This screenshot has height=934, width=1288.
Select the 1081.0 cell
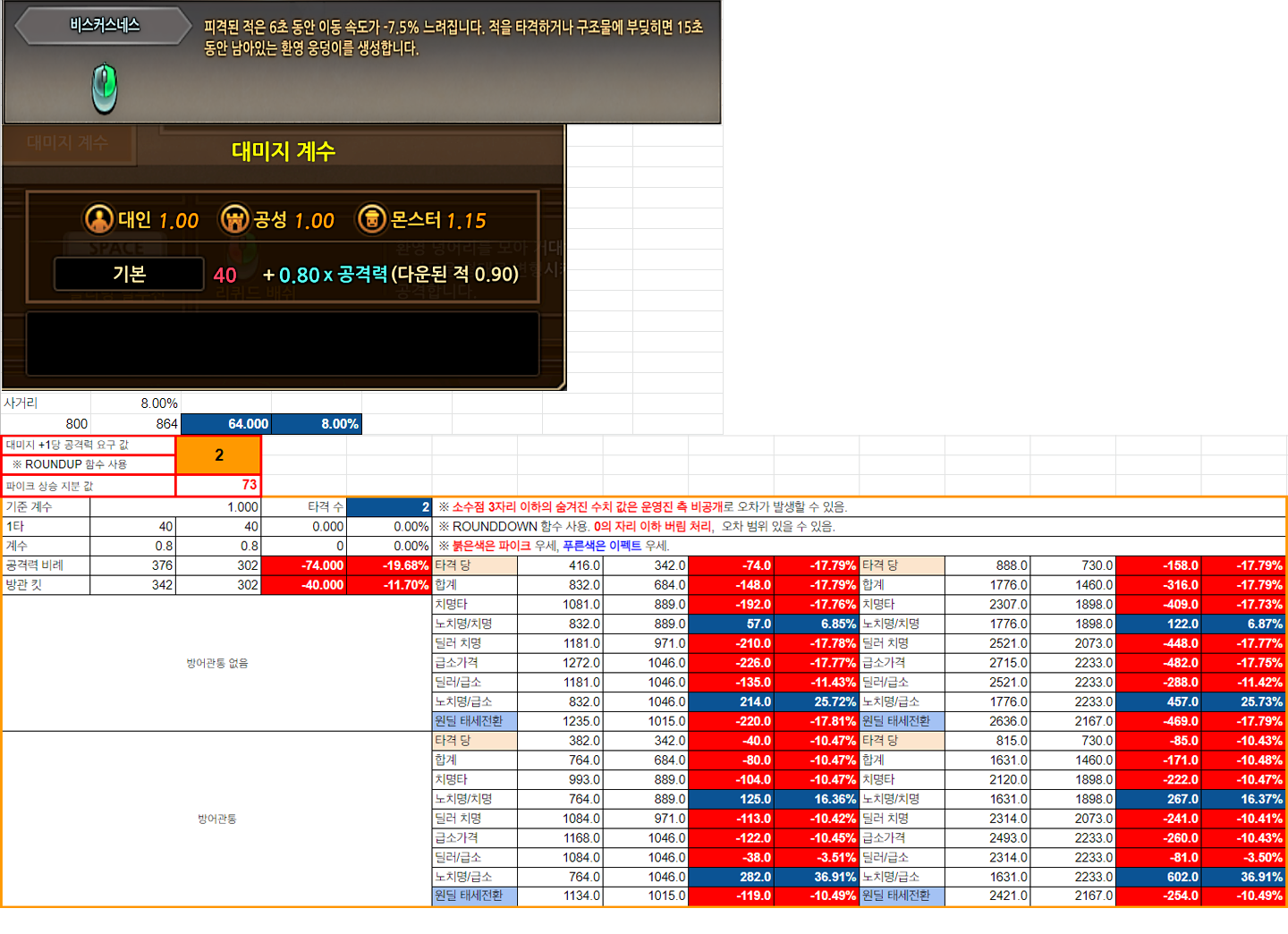tap(560, 605)
